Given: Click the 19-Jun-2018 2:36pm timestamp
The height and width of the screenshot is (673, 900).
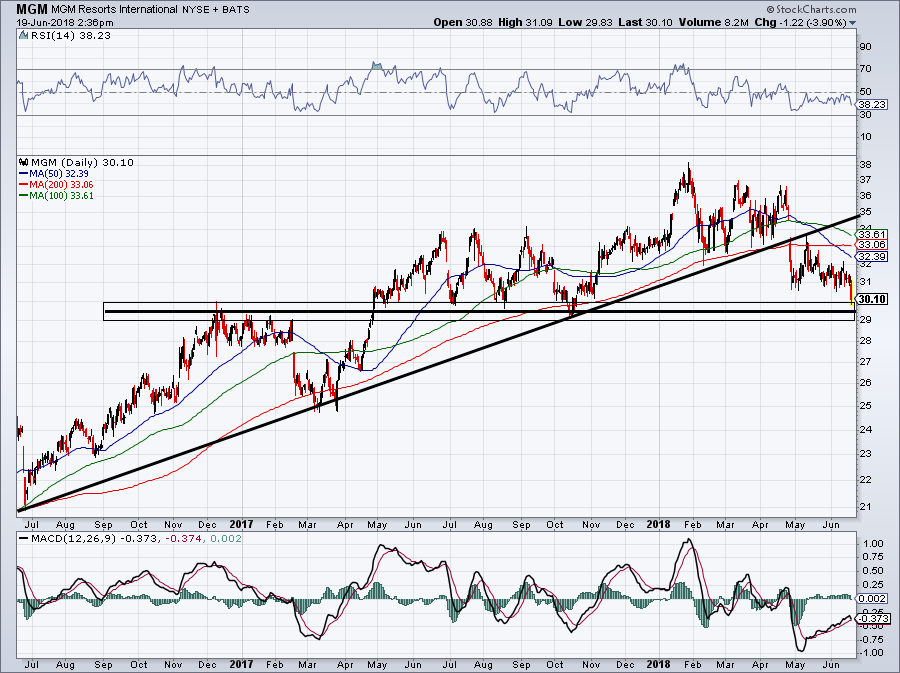Looking at the screenshot, I should 65,23.
